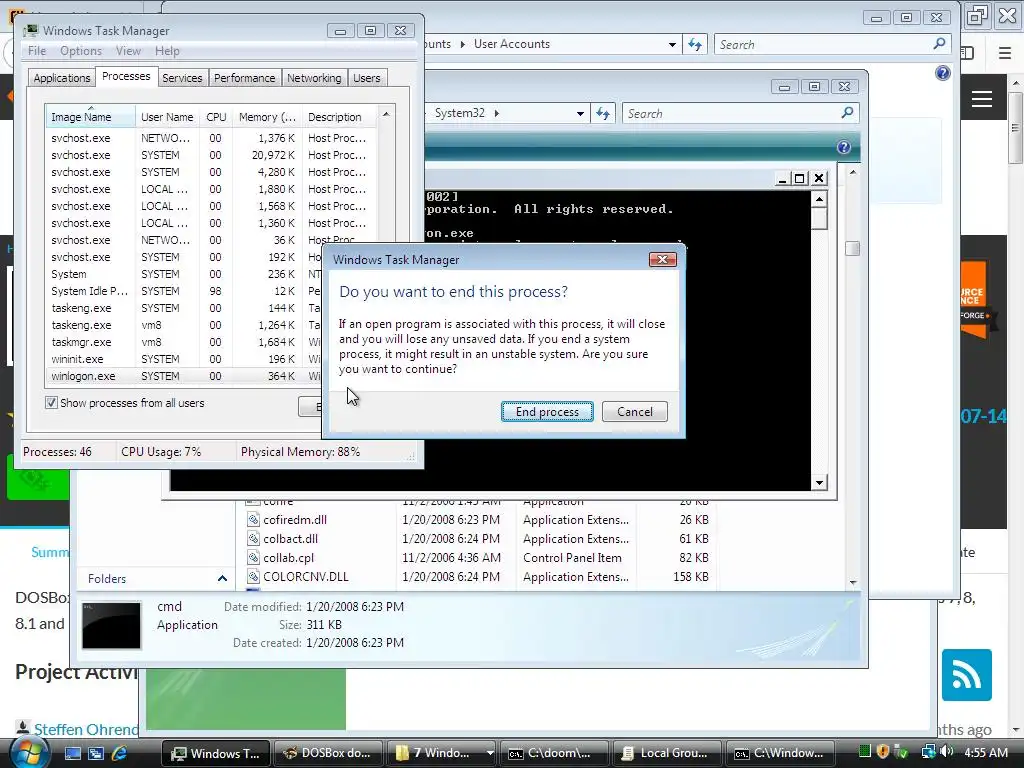Select the System Idle Process row
This screenshot has width=1024, height=768.
[x=183, y=291]
